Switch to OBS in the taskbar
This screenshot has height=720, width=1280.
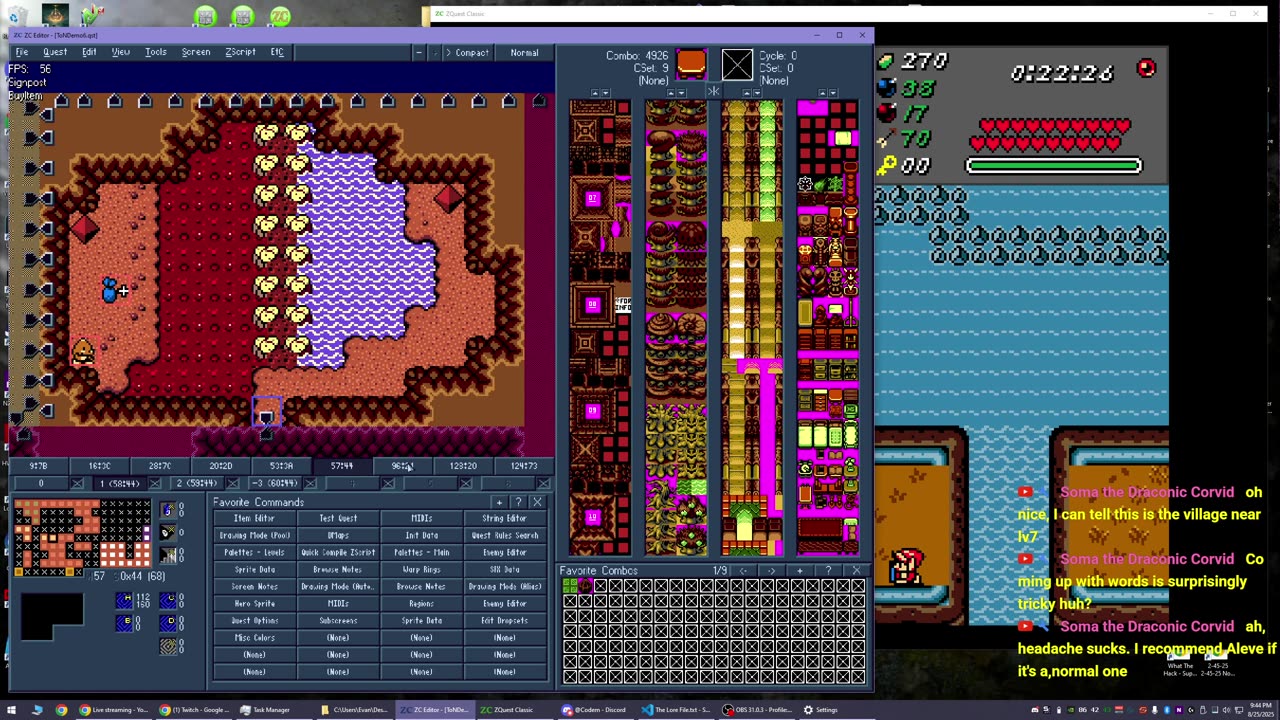(x=757, y=710)
